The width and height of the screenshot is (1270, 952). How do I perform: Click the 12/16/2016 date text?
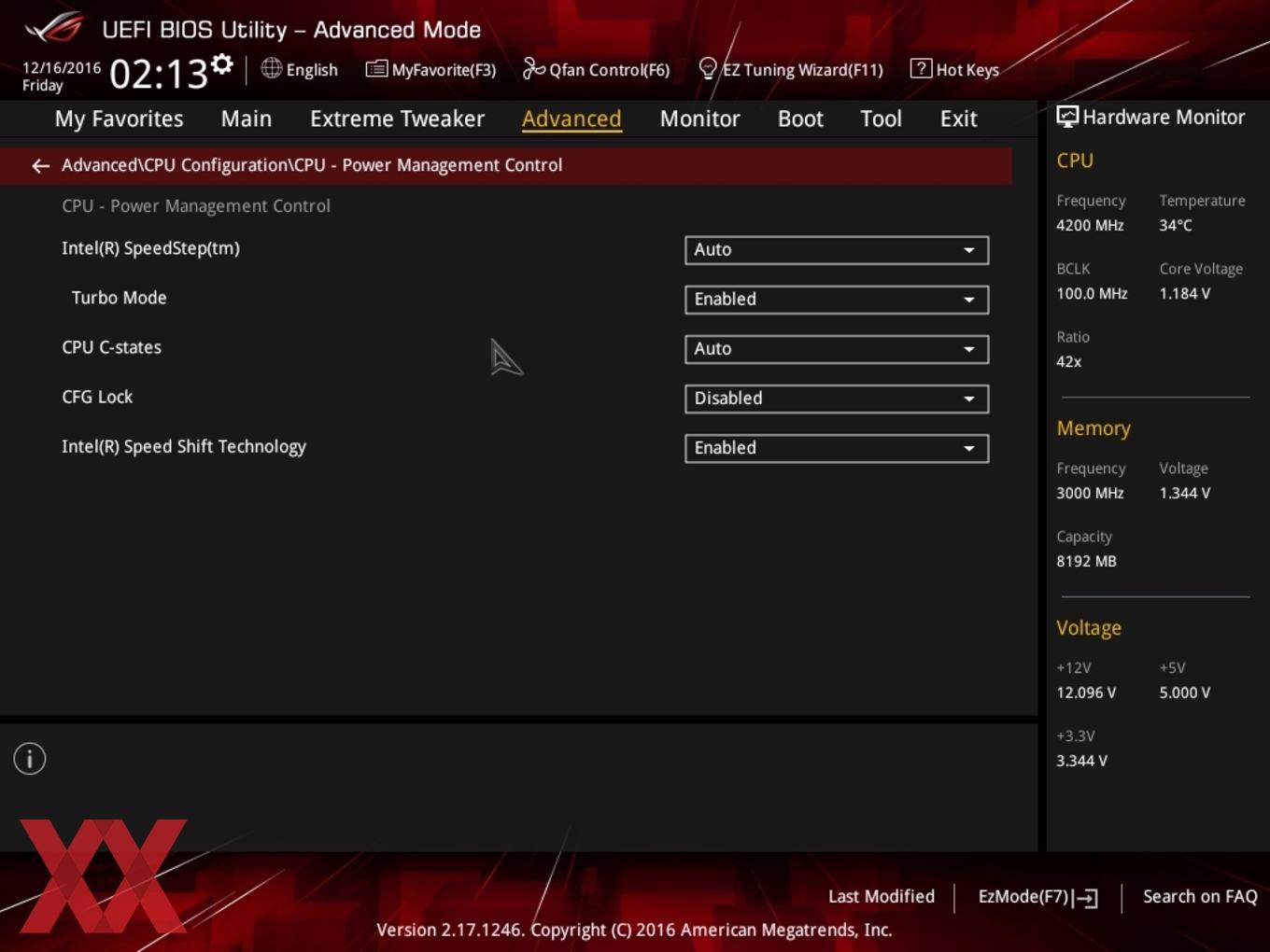62,67
